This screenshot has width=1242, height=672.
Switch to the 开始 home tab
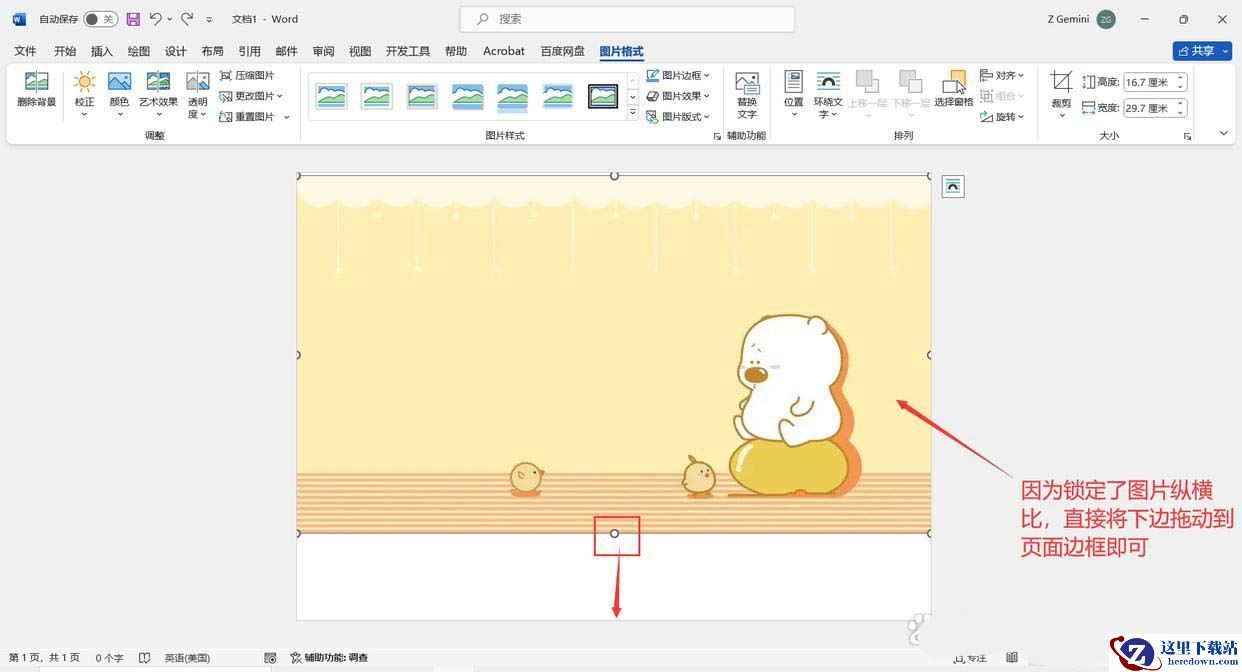(x=65, y=51)
